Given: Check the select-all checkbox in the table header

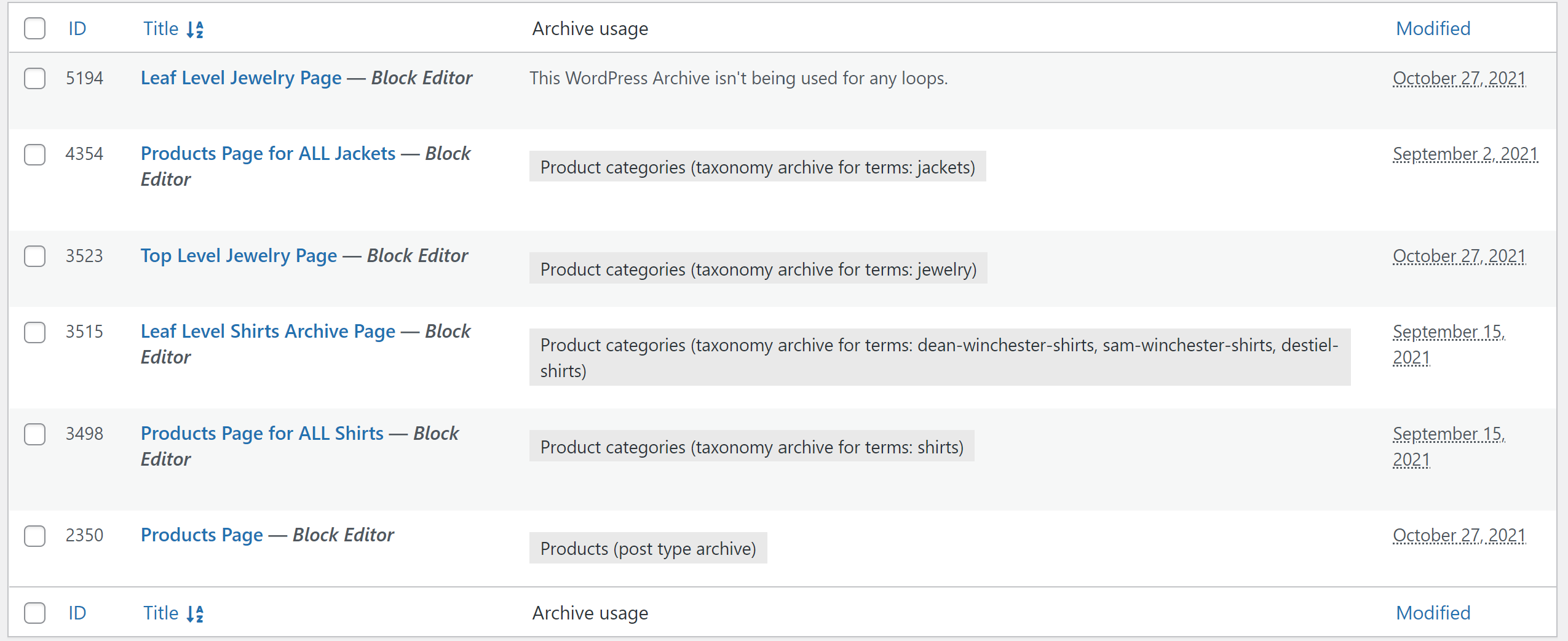Looking at the screenshot, I should [x=35, y=28].
